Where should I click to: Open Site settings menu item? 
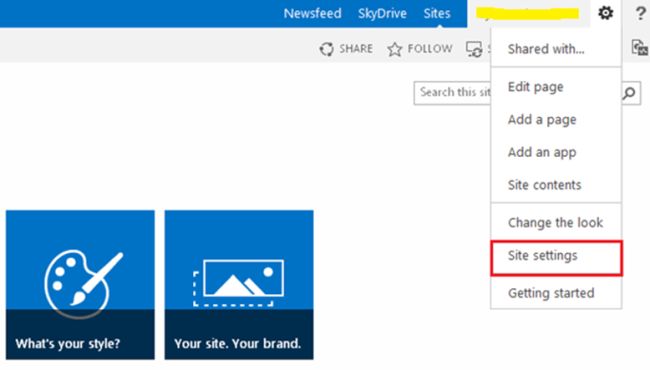556,258
